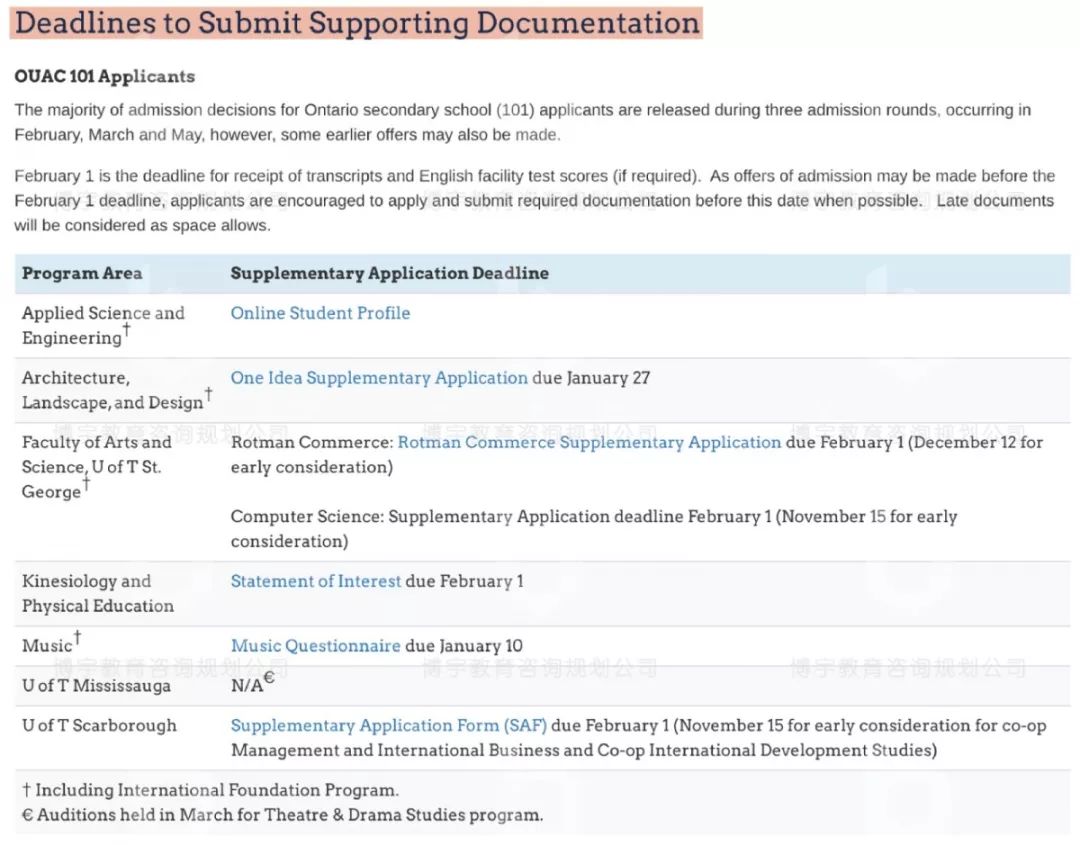Open the Statement of Interest link
This screenshot has height=845, width=1080.
click(315, 581)
